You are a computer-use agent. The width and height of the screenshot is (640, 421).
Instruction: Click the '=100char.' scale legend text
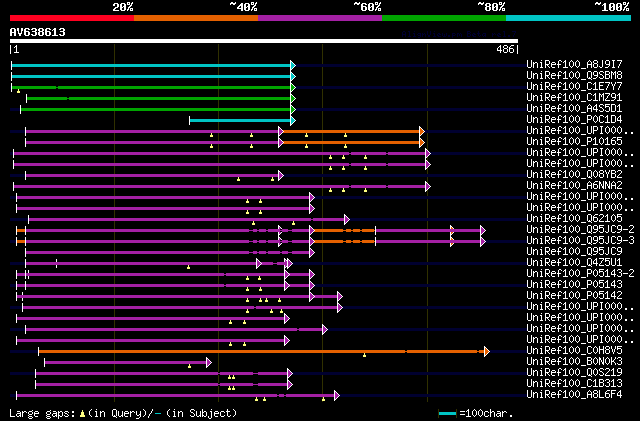coord(486,413)
